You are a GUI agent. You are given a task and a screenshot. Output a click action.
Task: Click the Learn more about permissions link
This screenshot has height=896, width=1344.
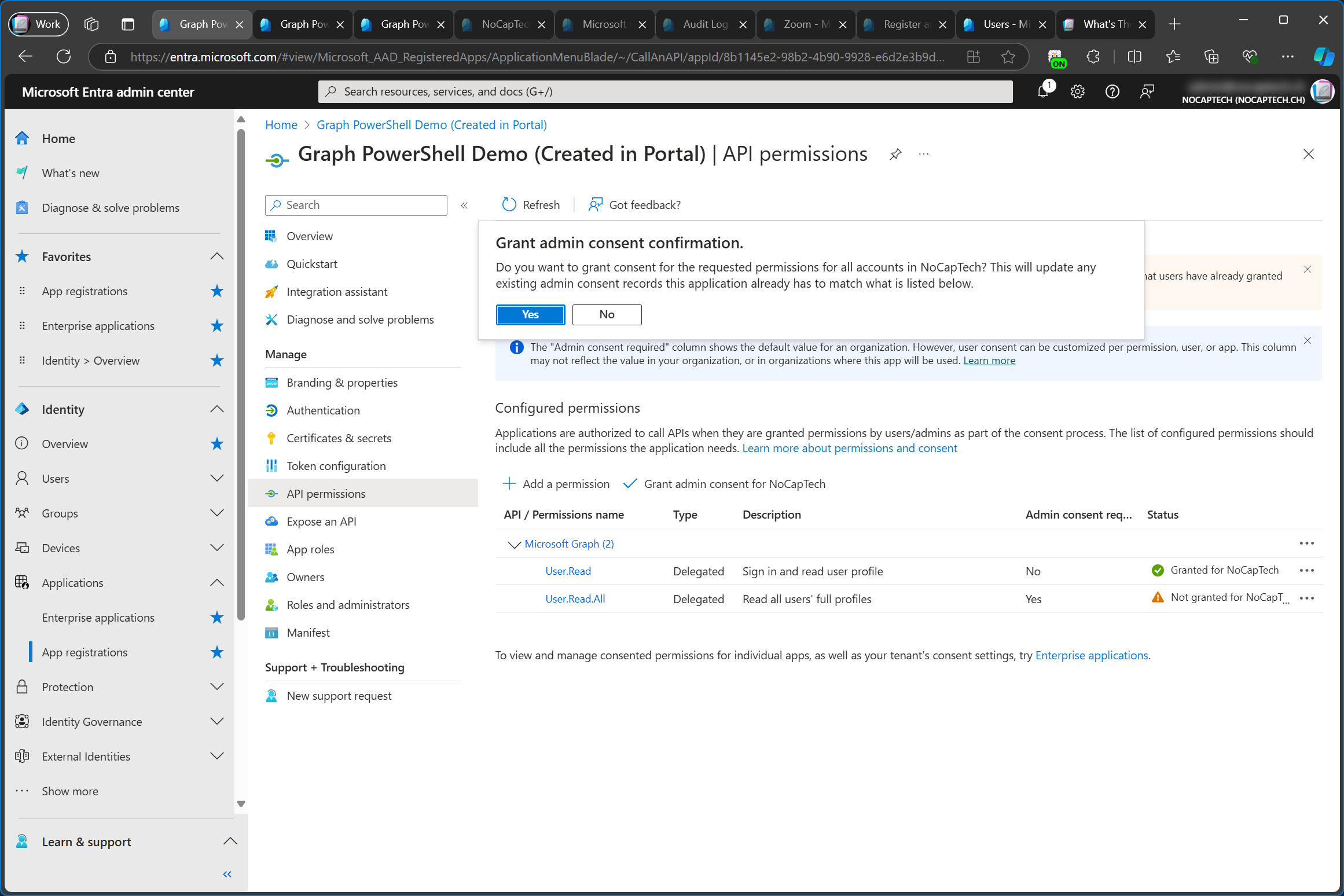[849, 447]
